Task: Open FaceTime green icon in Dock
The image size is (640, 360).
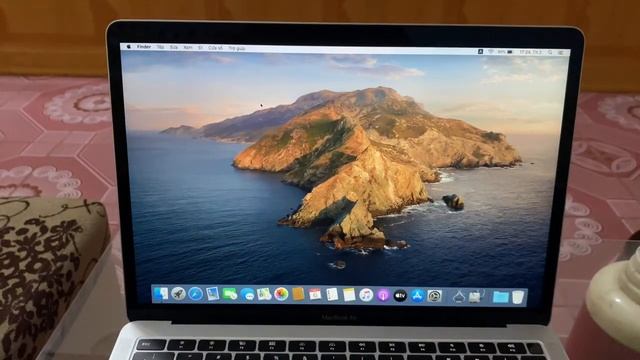Action: tap(229, 294)
